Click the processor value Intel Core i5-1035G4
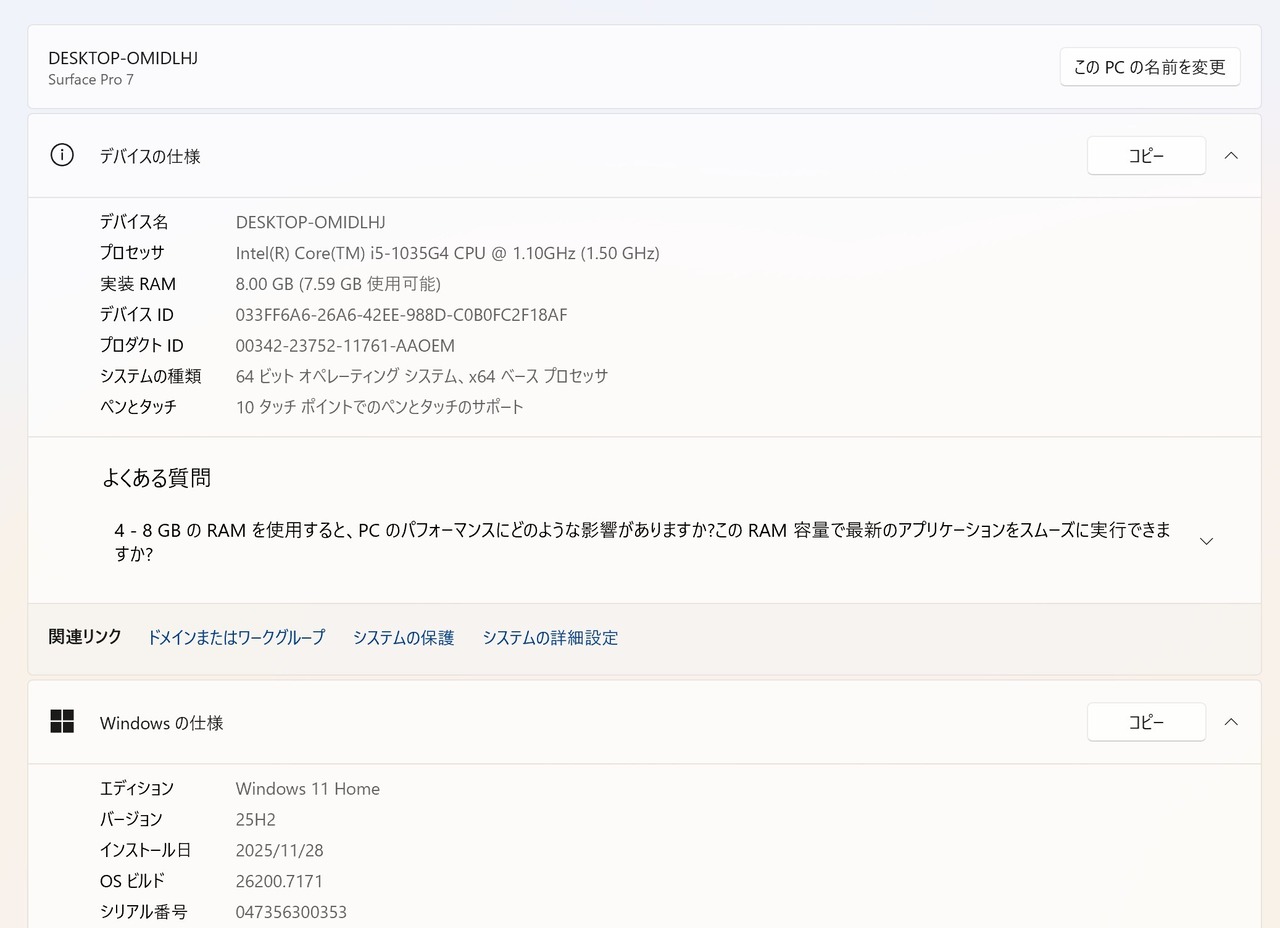The width and height of the screenshot is (1280, 928). (x=447, y=253)
